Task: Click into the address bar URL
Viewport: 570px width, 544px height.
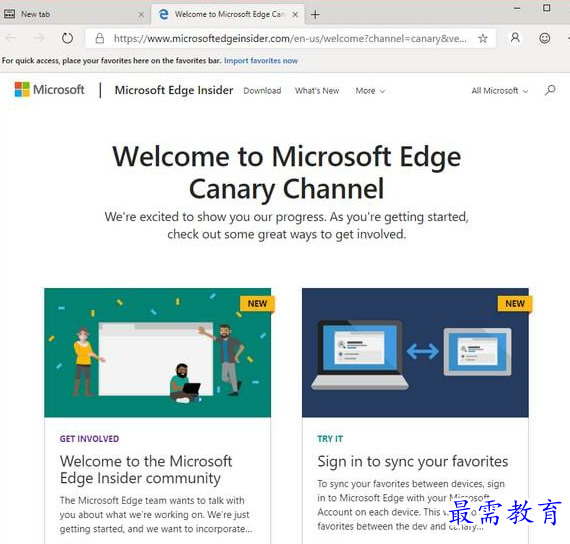Action: point(290,38)
